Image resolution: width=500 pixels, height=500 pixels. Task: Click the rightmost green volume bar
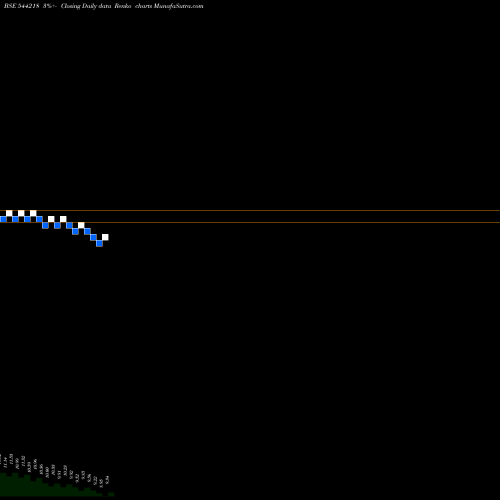coord(111,494)
